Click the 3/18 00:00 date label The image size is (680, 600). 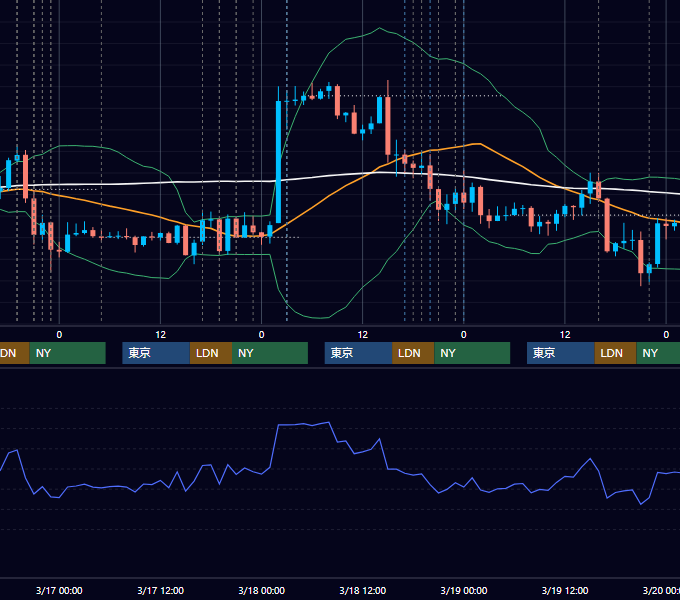coord(262,590)
